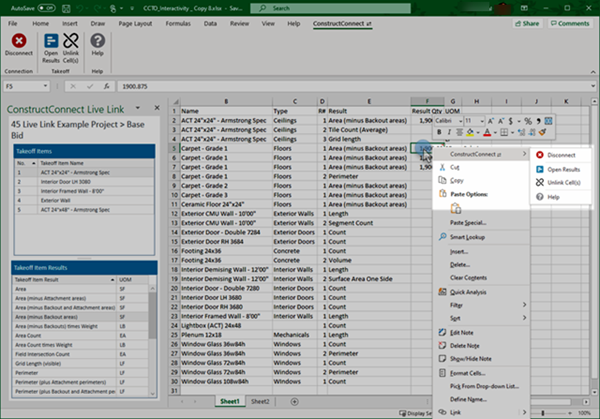Switch to the Sheet2 tab
The height and width of the screenshot is (419, 600).
point(260,401)
